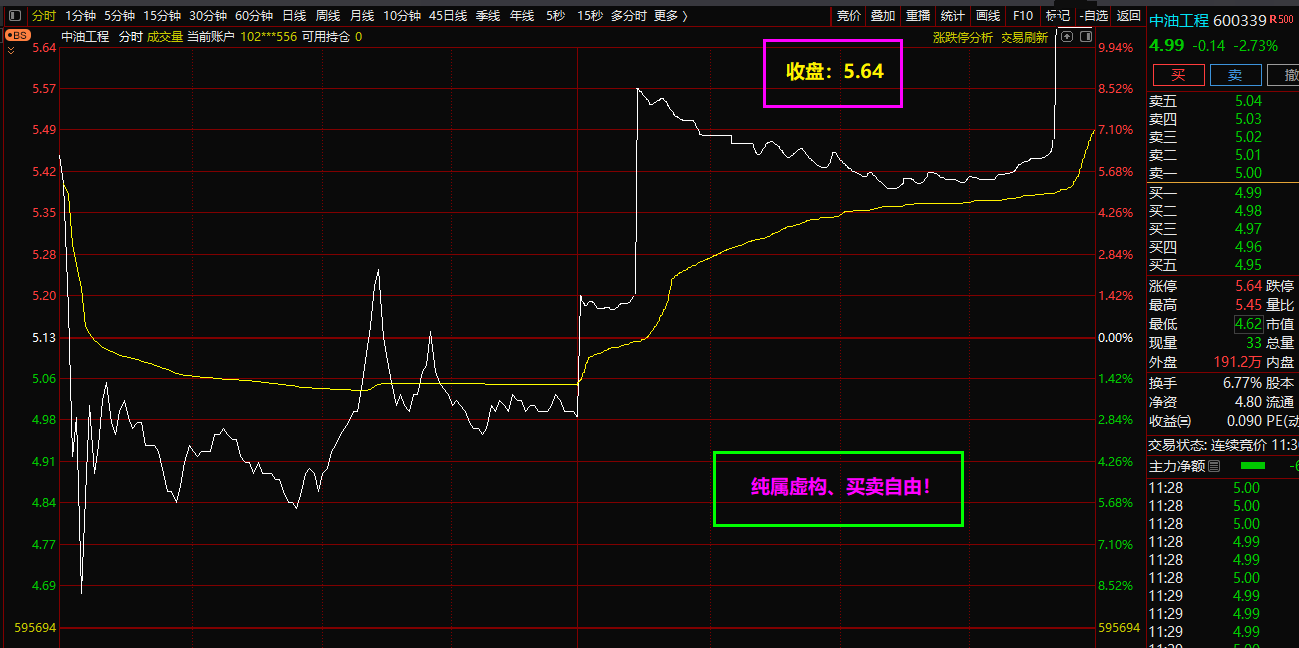
Task: Click the 外盘 value 191.2万
Action: pos(1236,363)
